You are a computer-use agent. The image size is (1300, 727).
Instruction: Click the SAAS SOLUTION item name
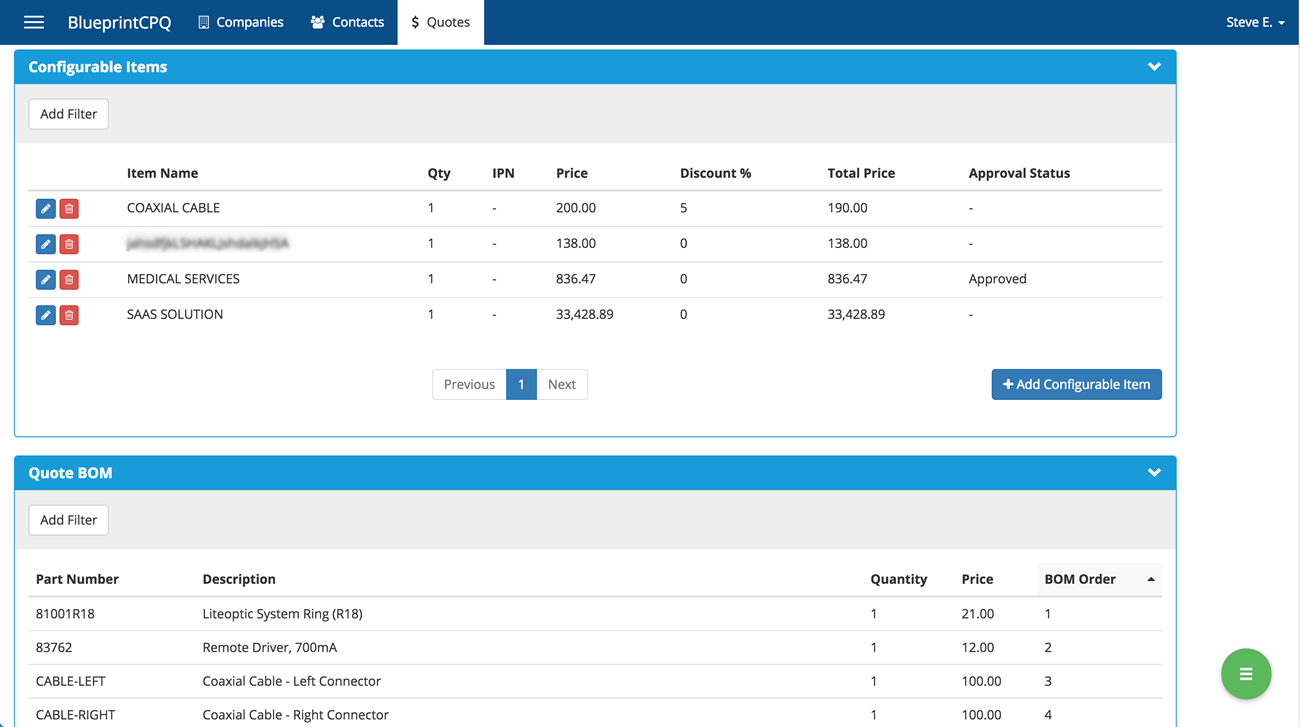pos(175,314)
